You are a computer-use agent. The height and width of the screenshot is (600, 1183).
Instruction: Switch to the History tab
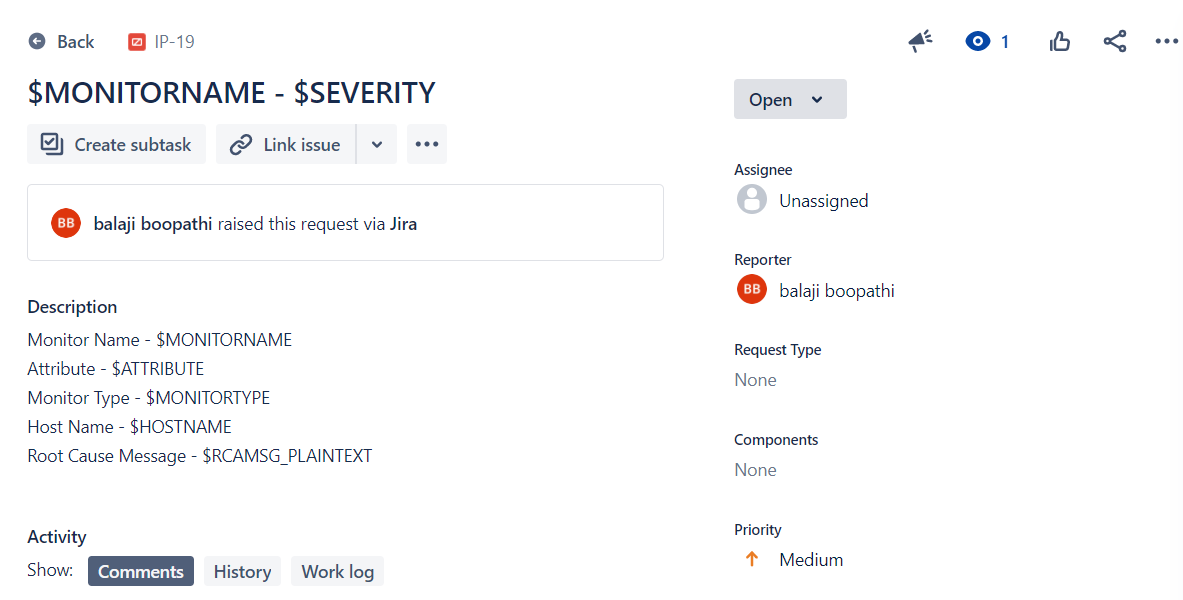(242, 571)
